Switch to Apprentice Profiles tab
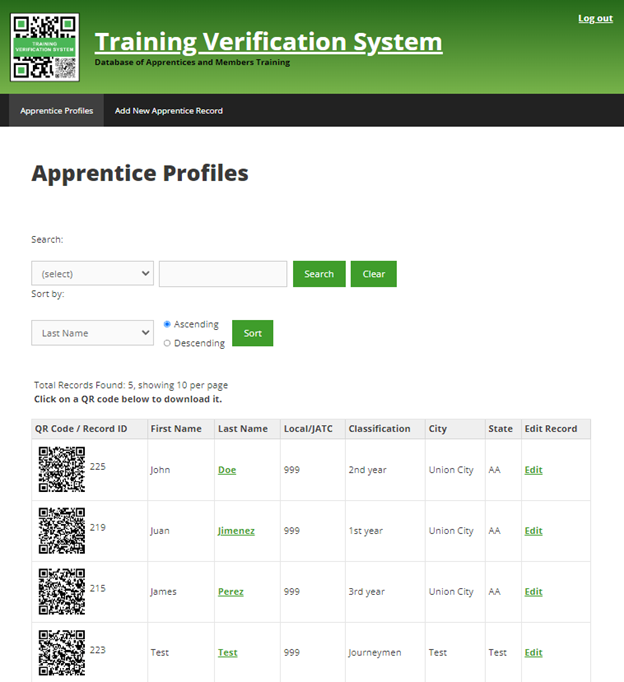624x682 pixels. pos(56,111)
